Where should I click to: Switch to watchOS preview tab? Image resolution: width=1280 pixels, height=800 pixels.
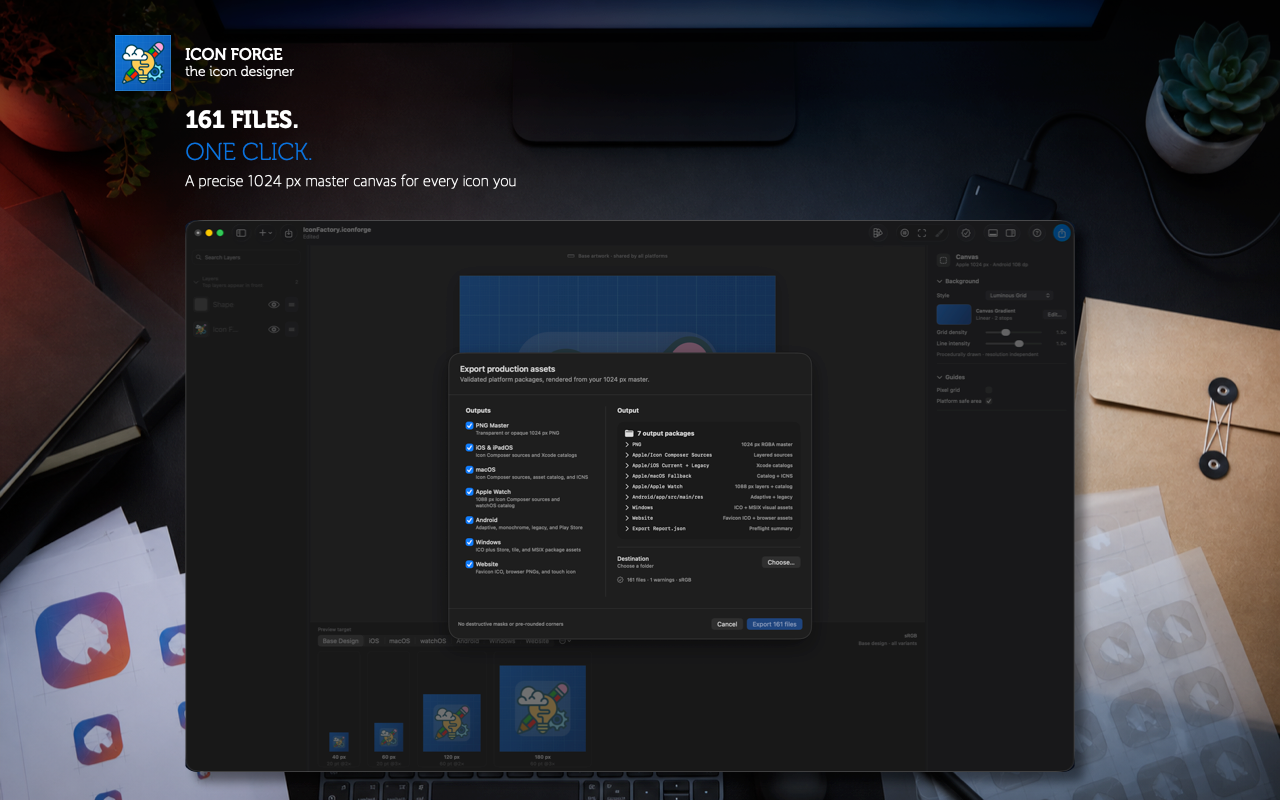(x=433, y=641)
